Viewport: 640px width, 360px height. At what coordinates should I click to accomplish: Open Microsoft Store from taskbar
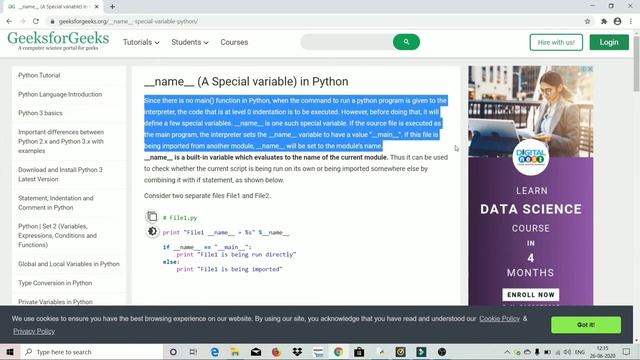point(359,352)
